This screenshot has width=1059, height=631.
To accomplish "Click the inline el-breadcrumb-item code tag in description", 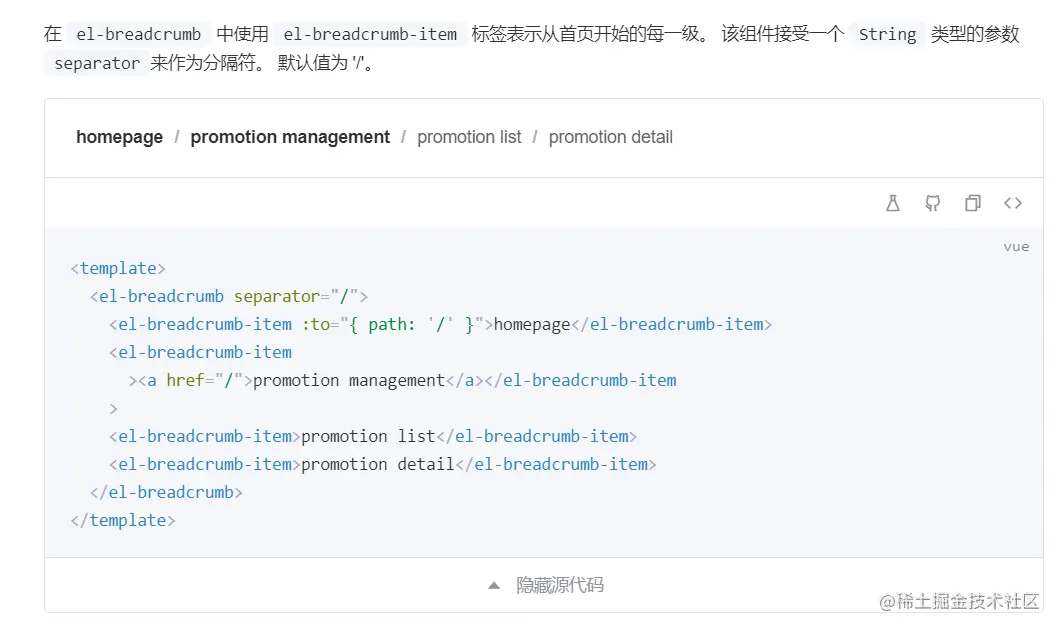I will [x=370, y=34].
